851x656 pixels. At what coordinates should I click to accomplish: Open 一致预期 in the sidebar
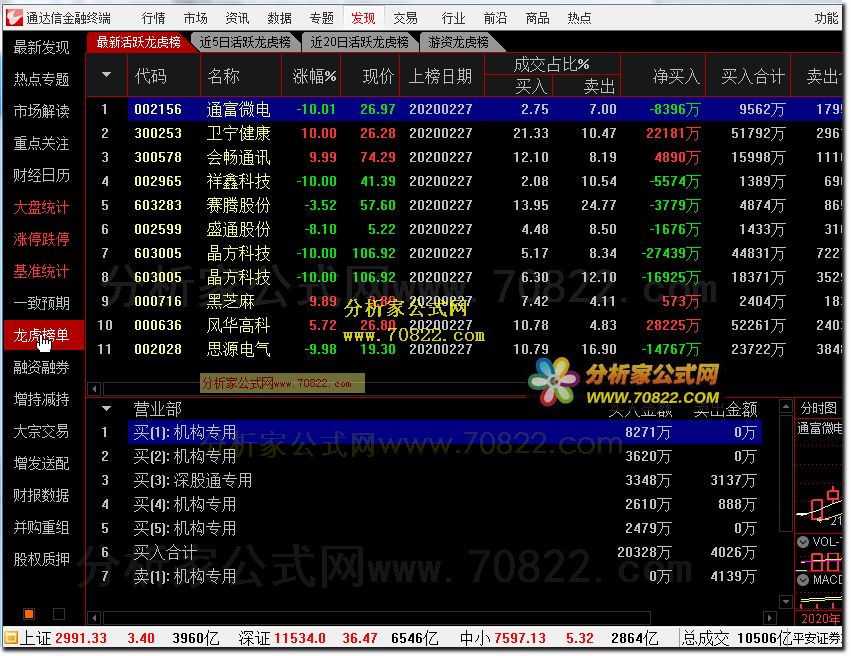tap(41, 303)
